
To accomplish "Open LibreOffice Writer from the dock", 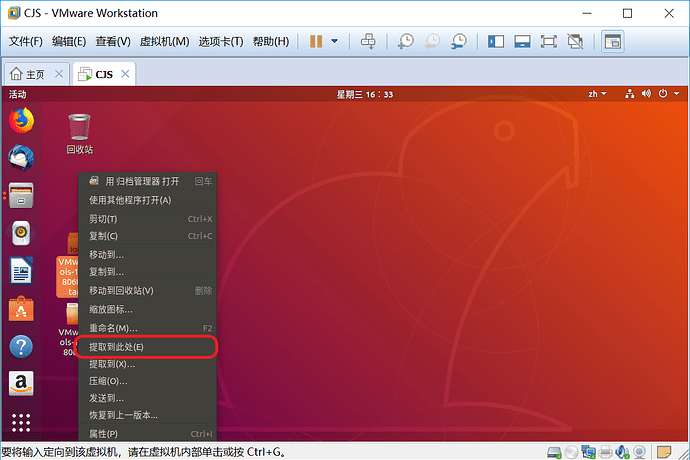I will tap(21, 270).
